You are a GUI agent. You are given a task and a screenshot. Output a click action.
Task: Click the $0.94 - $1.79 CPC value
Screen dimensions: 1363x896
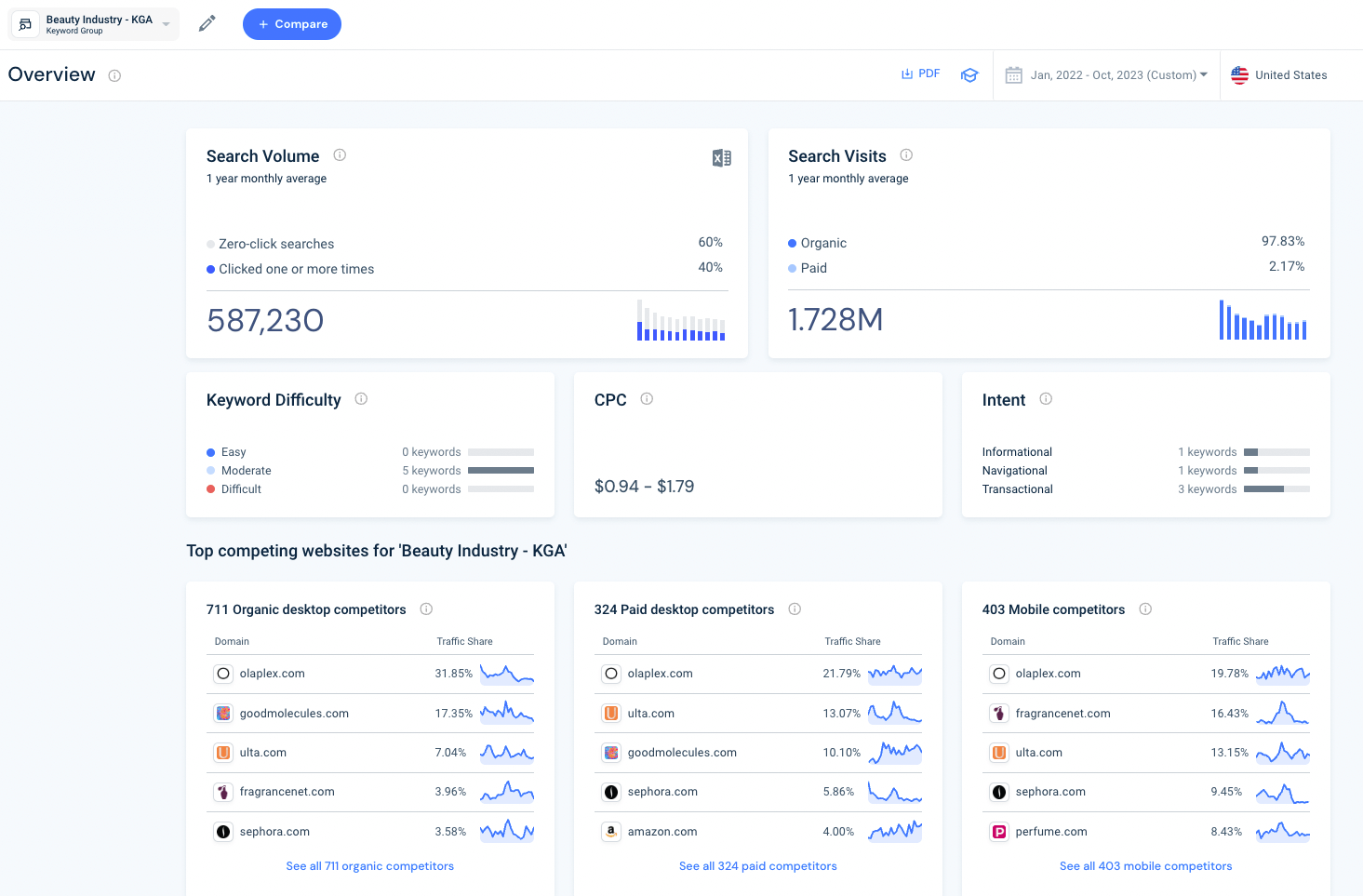click(645, 487)
